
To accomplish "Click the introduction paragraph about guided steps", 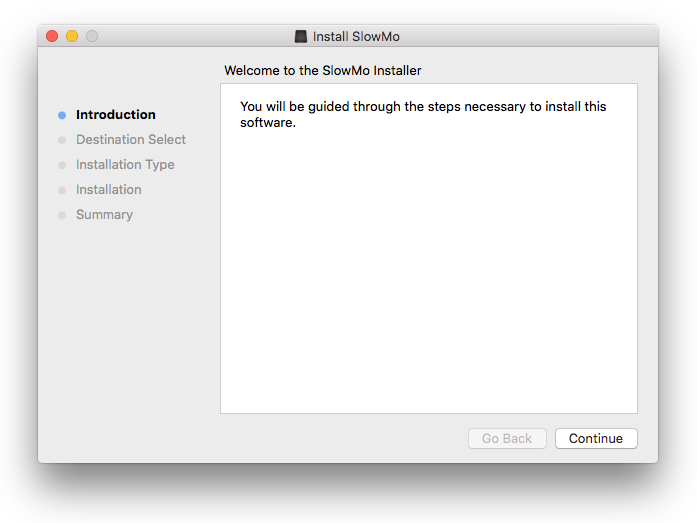I will click(x=423, y=115).
